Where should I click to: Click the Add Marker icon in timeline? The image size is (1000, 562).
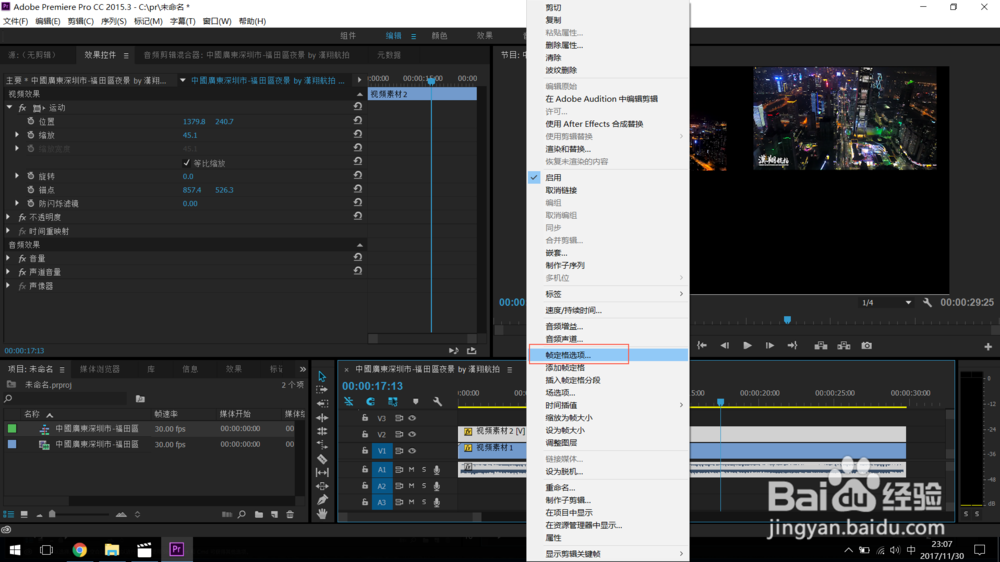tap(415, 401)
